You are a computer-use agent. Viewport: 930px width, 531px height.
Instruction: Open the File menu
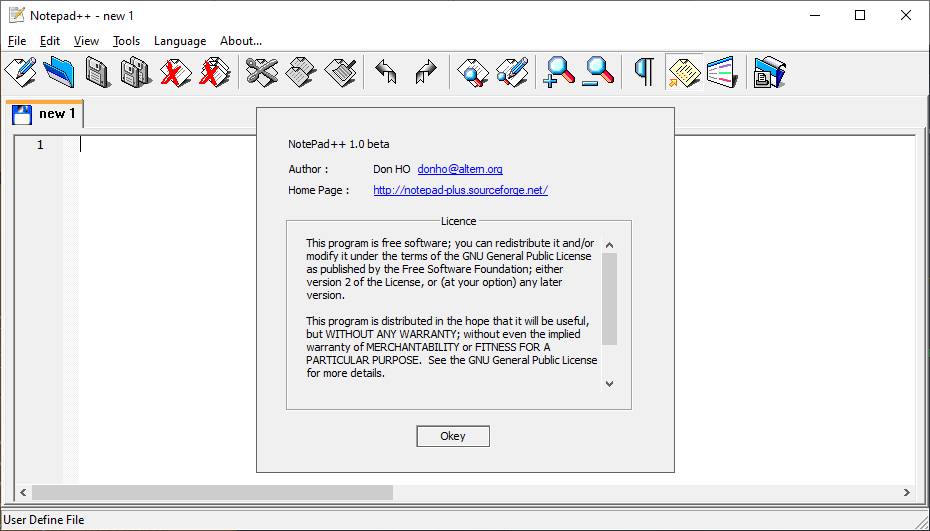17,41
